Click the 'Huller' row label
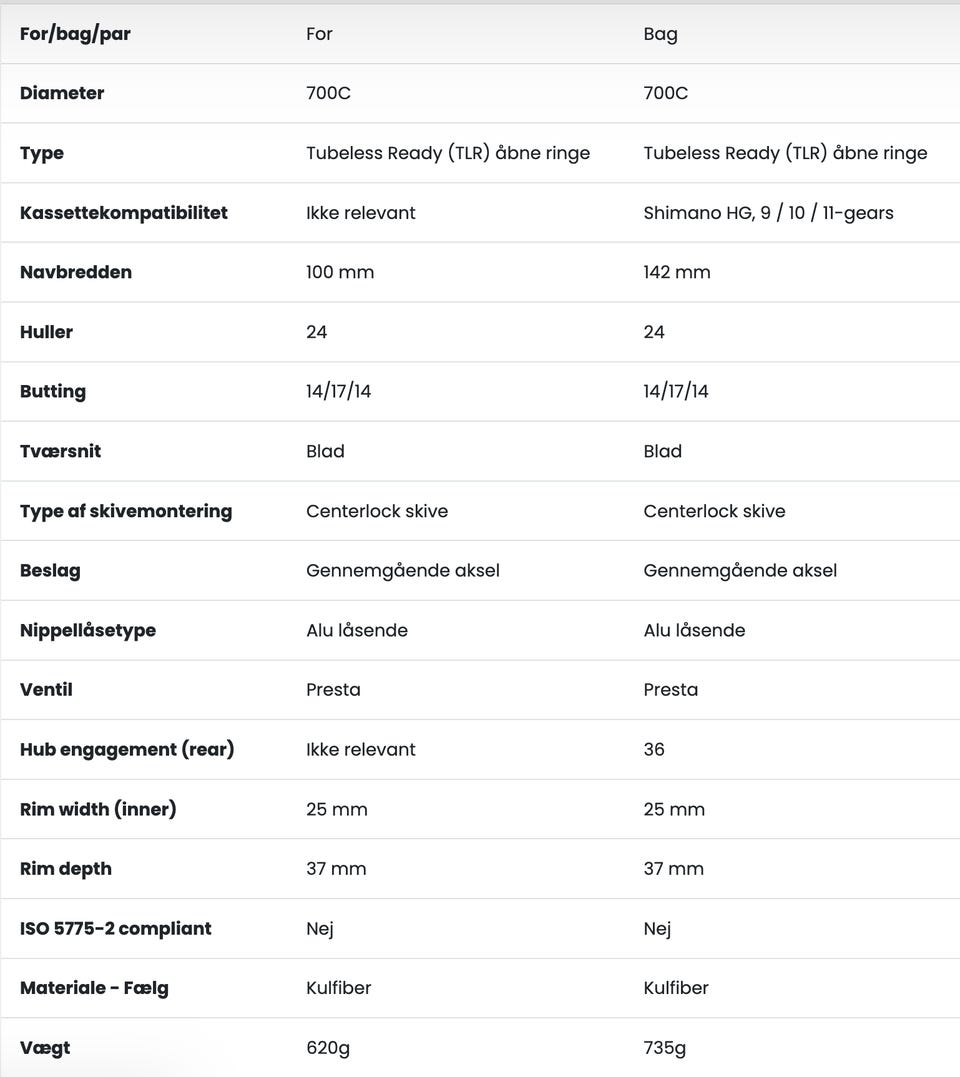The width and height of the screenshot is (960, 1077). (x=46, y=332)
